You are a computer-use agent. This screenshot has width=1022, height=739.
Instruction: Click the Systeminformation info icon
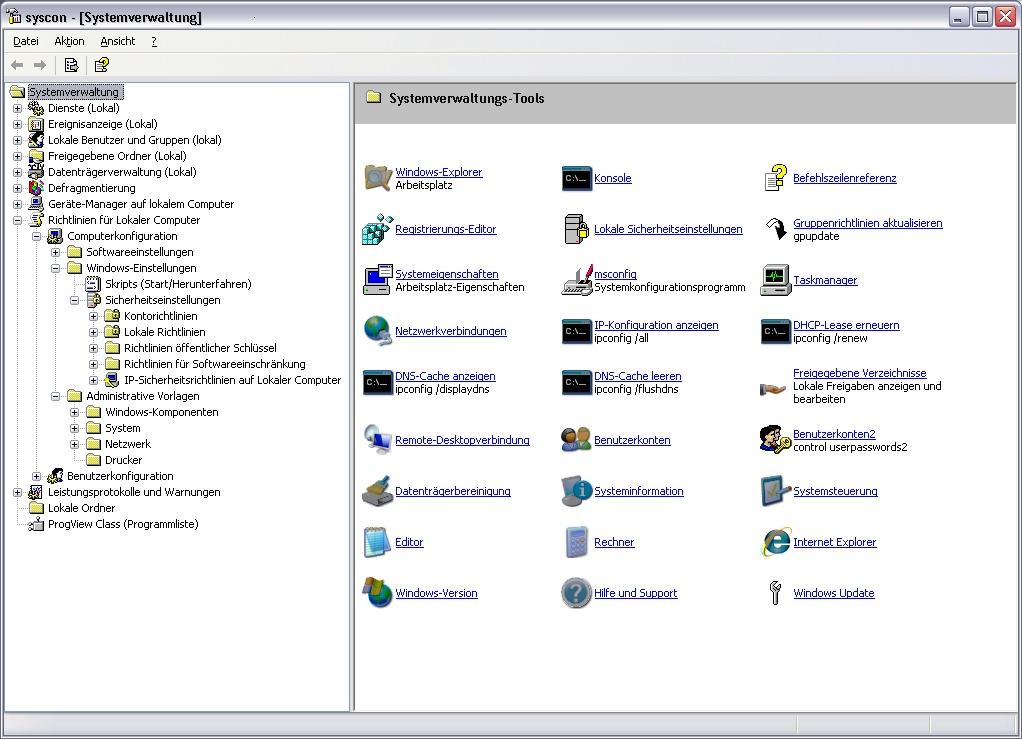tap(576, 491)
